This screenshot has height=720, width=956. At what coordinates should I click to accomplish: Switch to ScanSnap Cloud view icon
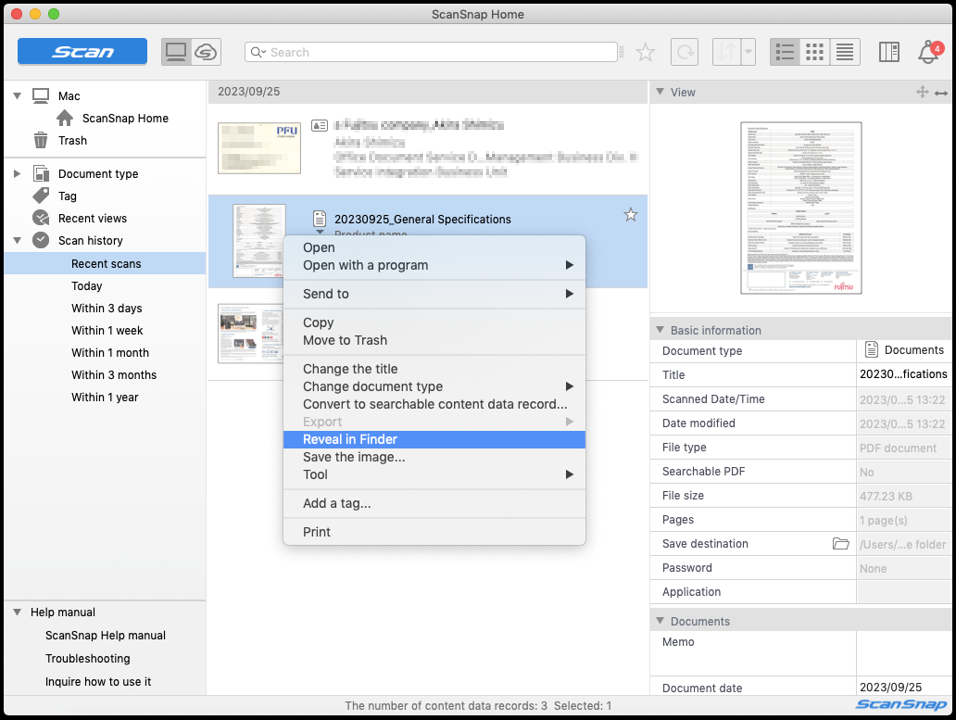206,52
